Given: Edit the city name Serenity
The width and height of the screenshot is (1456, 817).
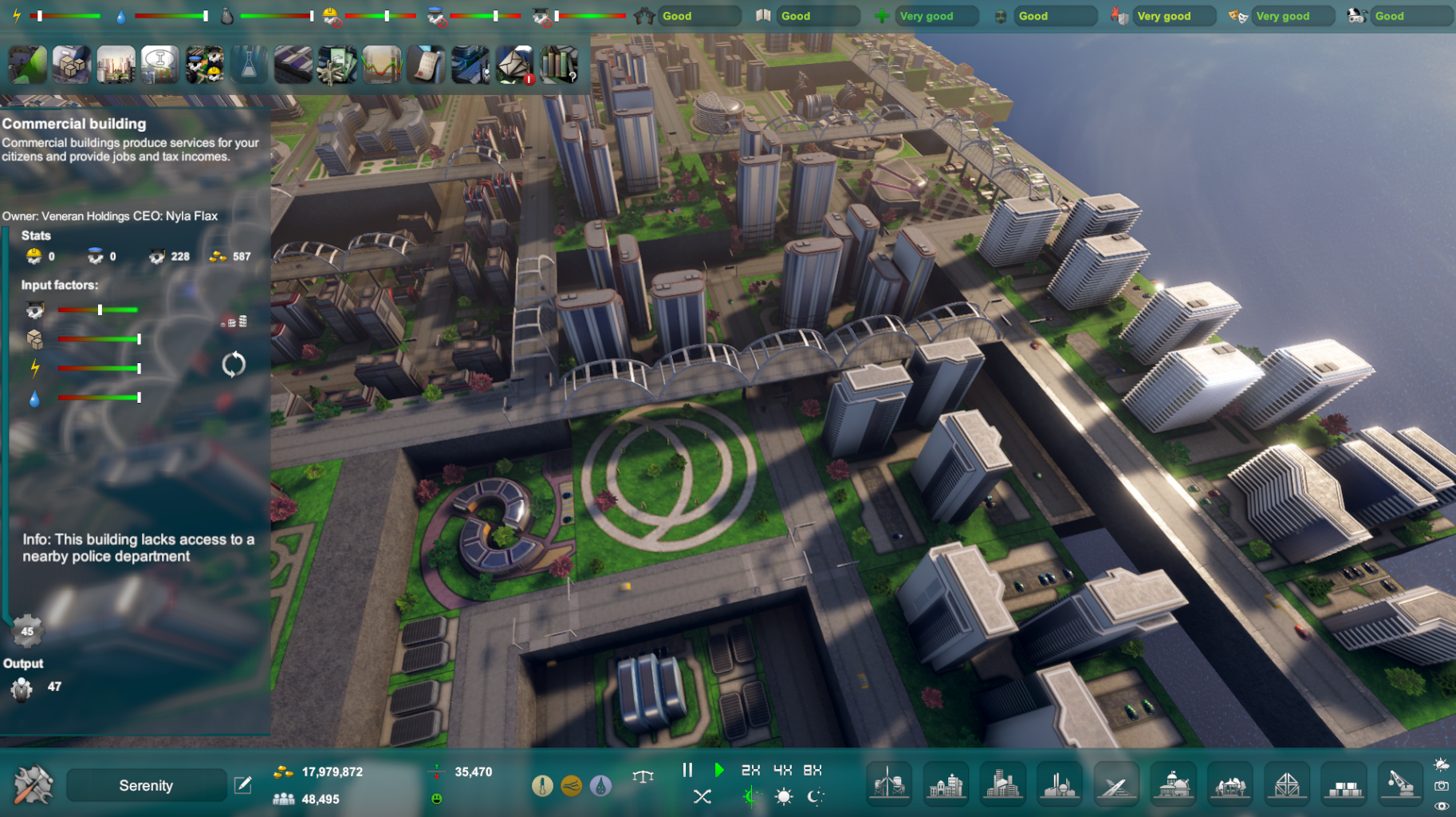Looking at the screenshot, I should 243,785.
